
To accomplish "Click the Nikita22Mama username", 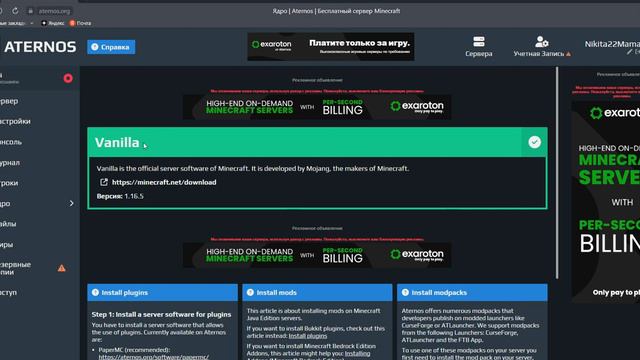I will pyautogui.click(x=612, y=44).
